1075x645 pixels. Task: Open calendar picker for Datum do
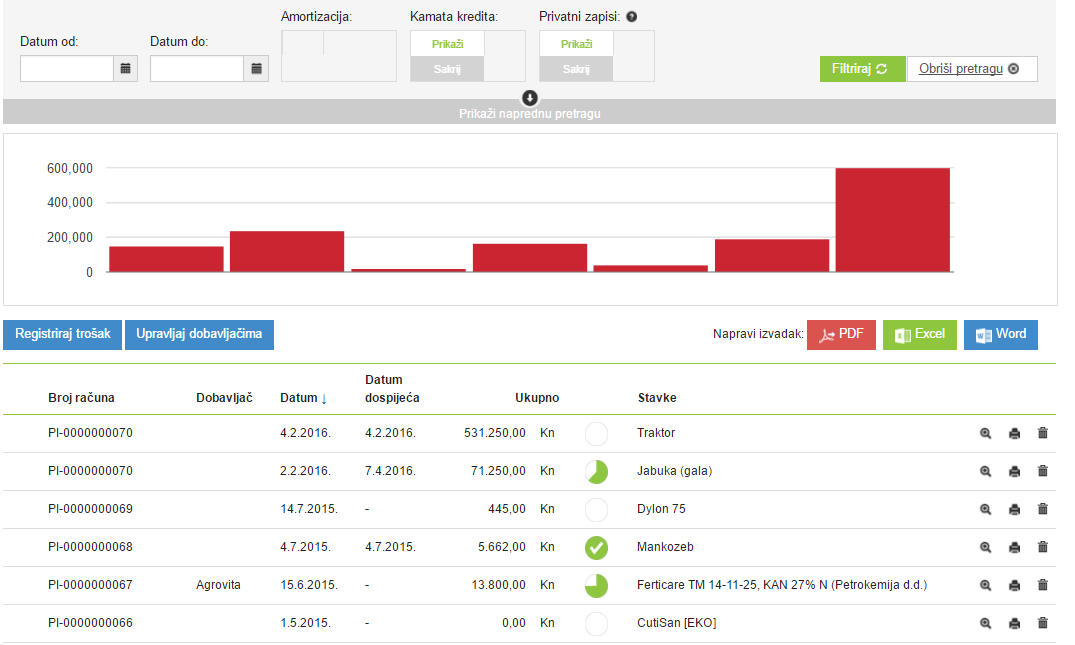[x=257, y=68]
